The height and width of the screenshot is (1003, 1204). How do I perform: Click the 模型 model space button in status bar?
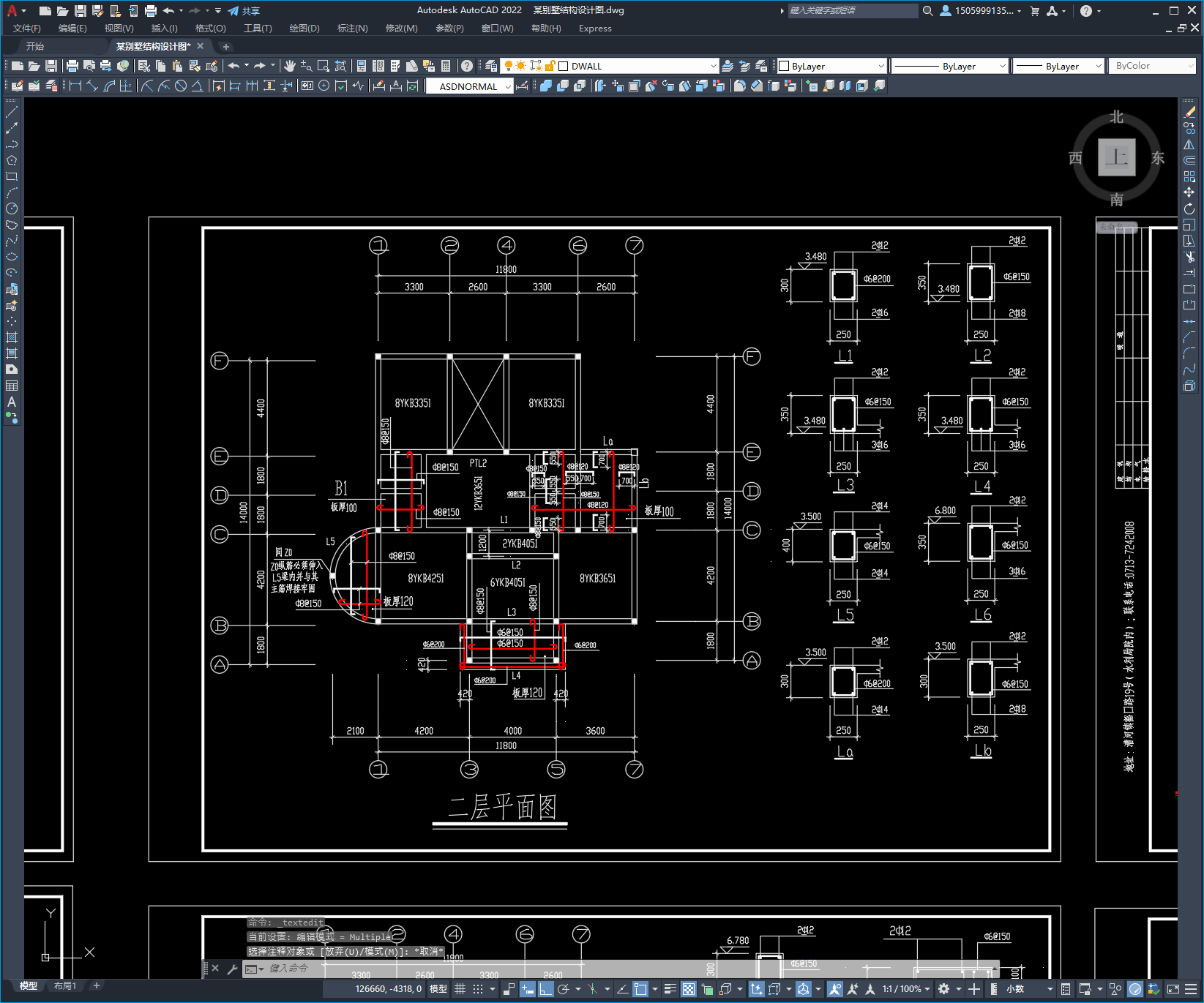(x=438, y=989)
